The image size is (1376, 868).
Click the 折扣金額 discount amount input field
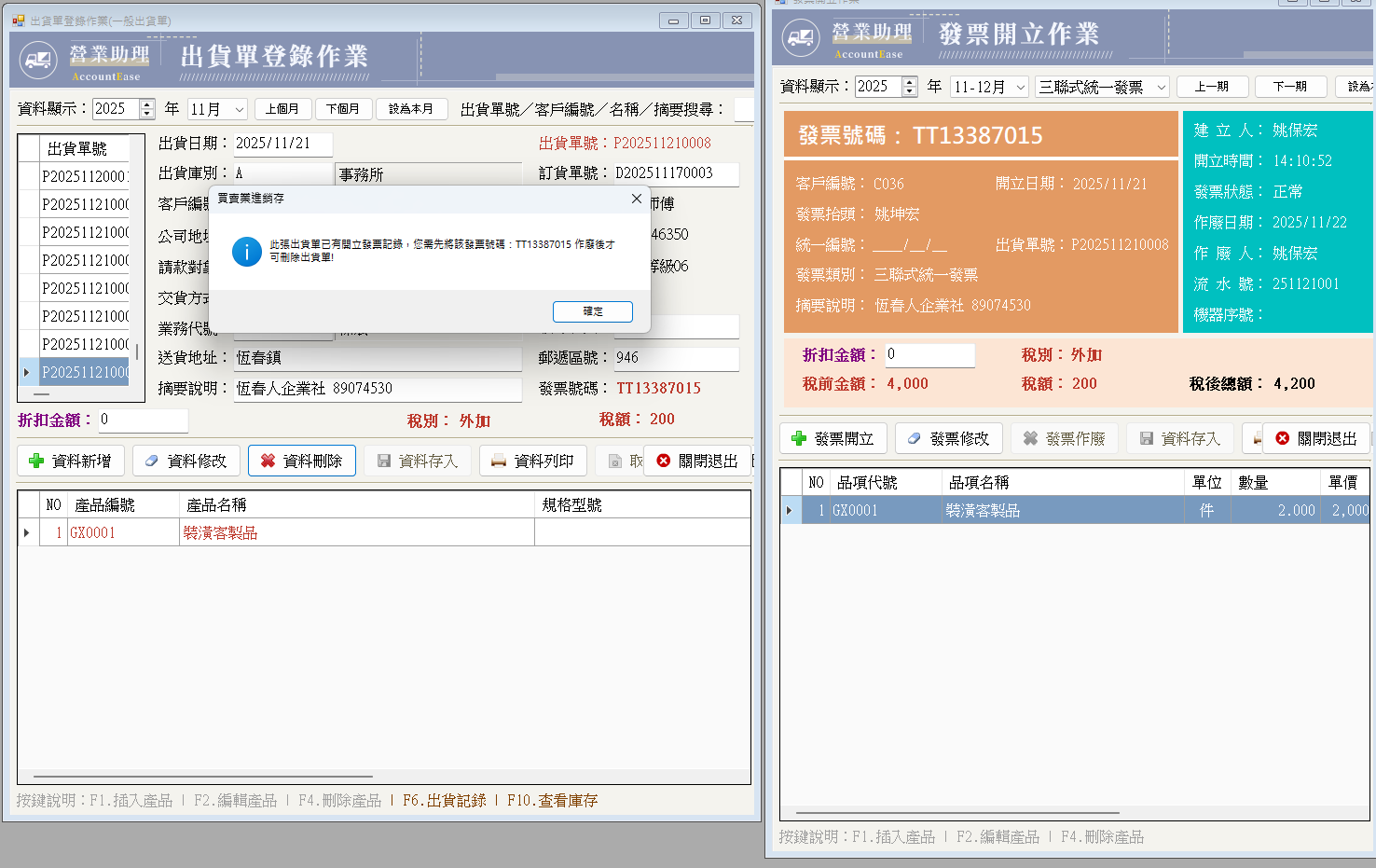(x=929, y=355)
